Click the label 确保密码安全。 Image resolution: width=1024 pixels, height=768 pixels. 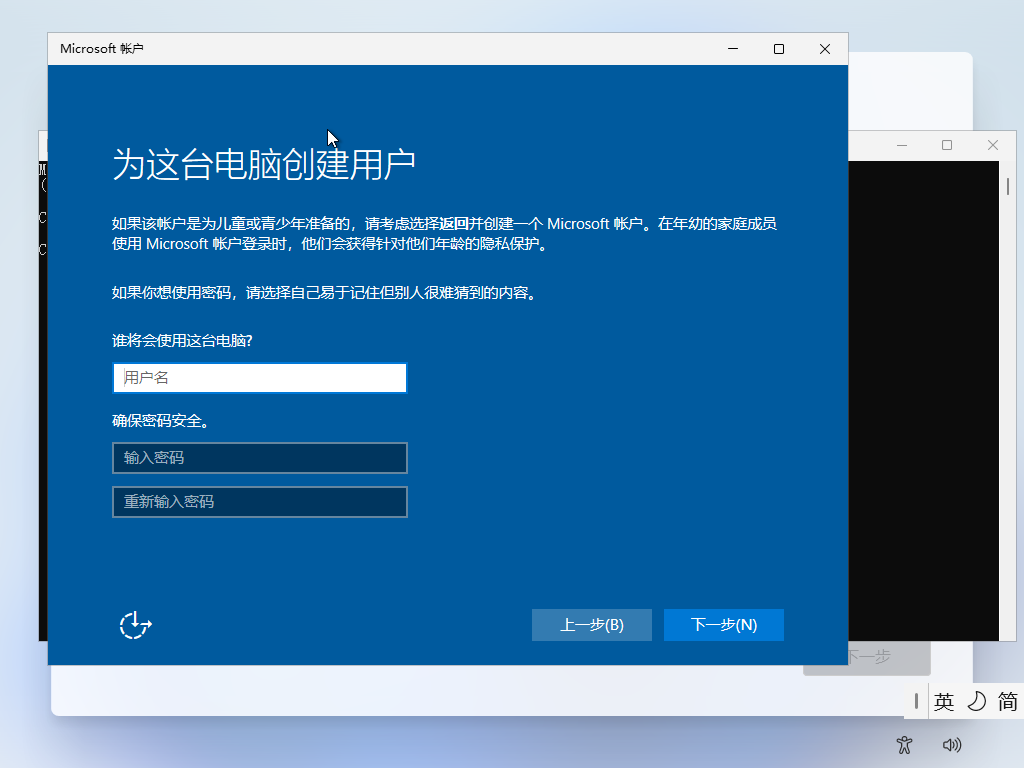(161, 421)
